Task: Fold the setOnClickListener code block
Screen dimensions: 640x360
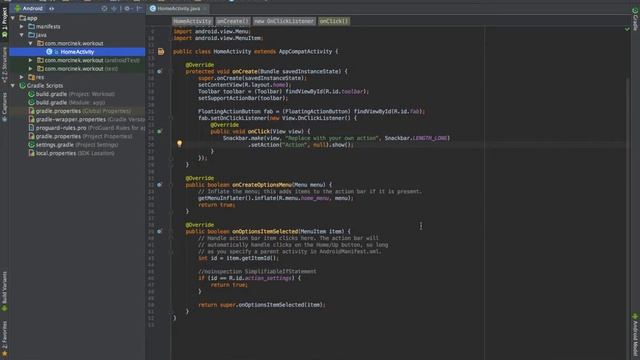Action: click(x=171, y=118)
